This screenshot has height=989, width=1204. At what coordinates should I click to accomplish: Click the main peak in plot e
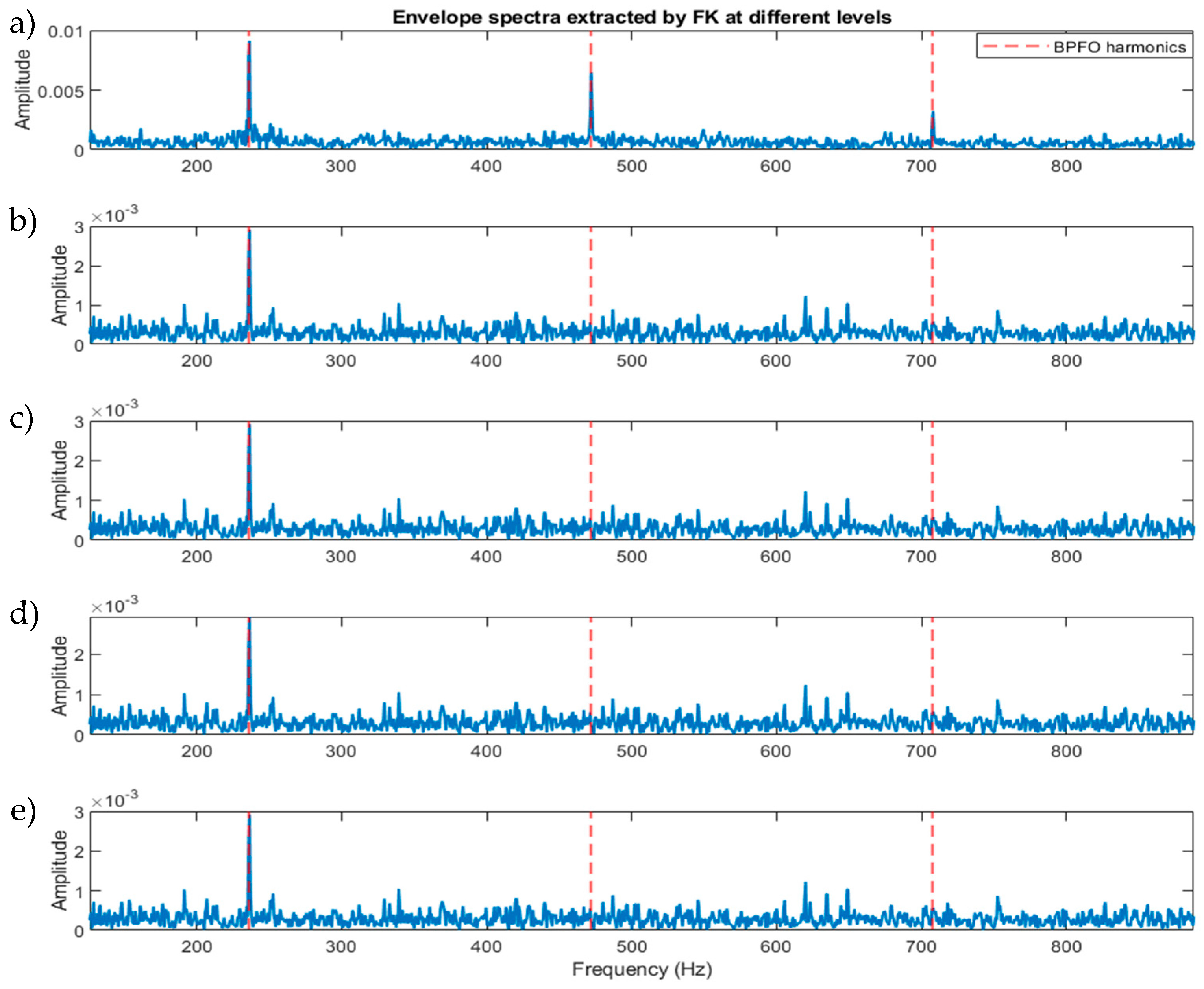[x=249, y=820]
